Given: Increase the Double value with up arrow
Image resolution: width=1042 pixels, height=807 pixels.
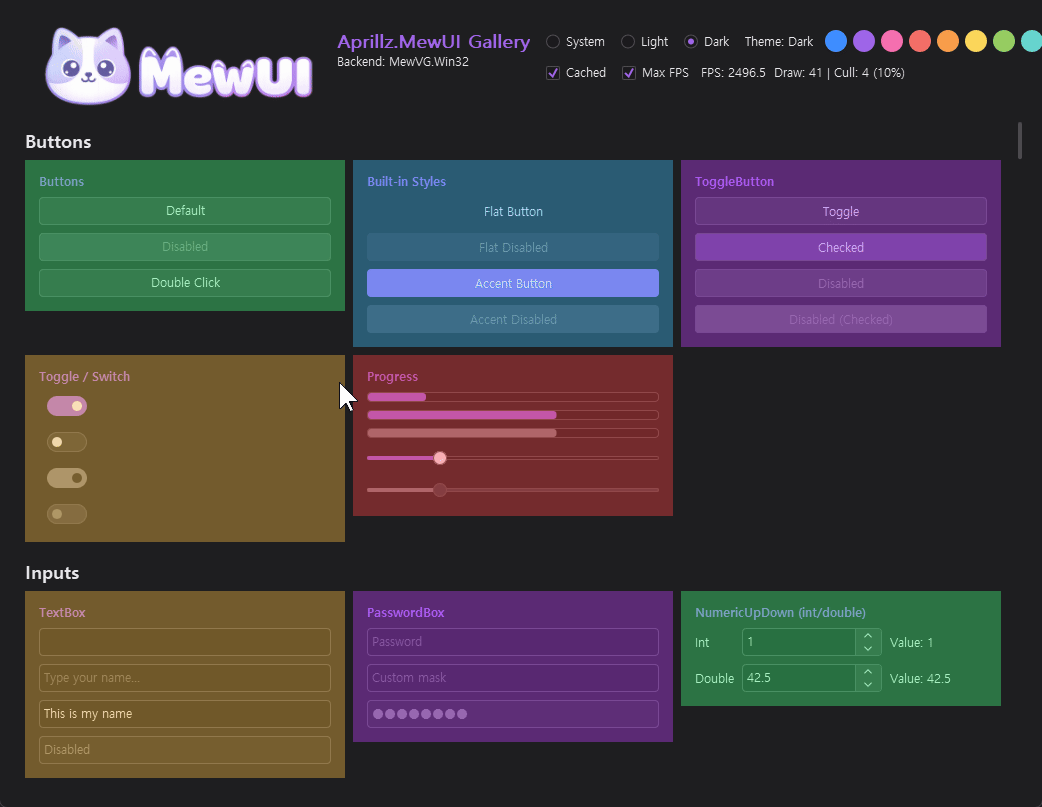Looking at the screenshot, I should [x=868, y=671].
